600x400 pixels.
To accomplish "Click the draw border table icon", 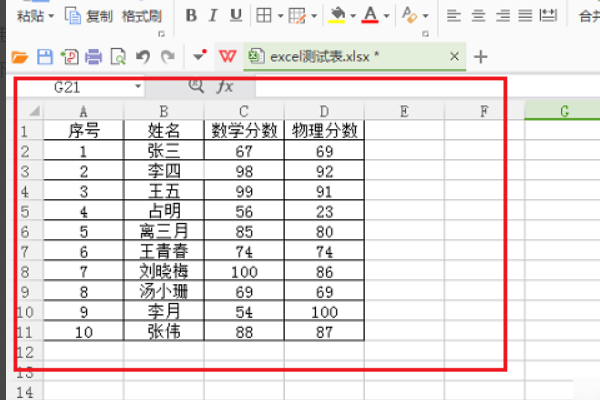I will point(297,16).
